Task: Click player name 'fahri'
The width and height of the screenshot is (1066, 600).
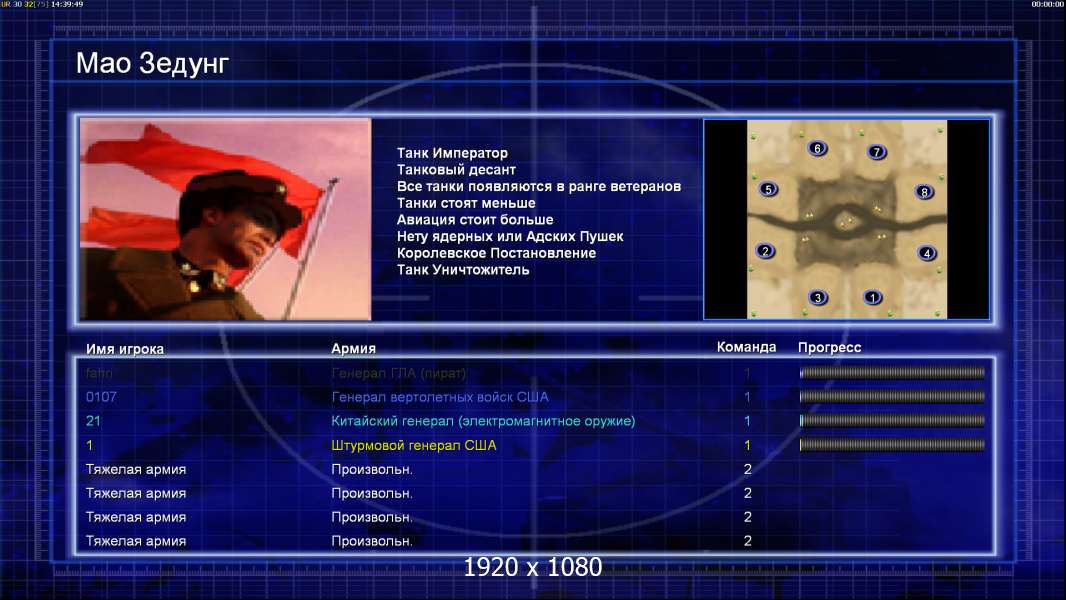Action: pos(99,373)
